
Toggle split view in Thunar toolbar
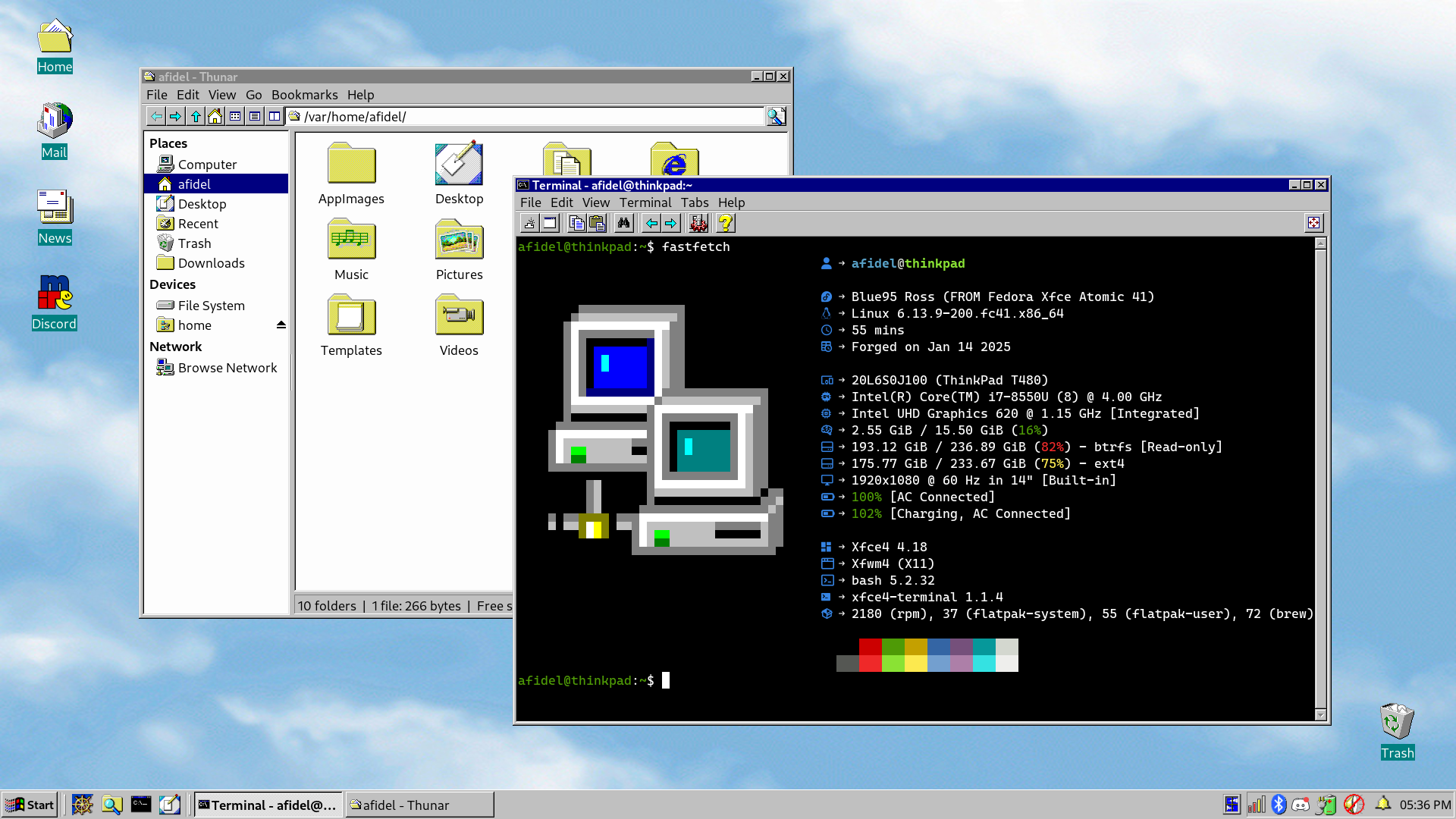pyautogui.click(x=275, y=116)
